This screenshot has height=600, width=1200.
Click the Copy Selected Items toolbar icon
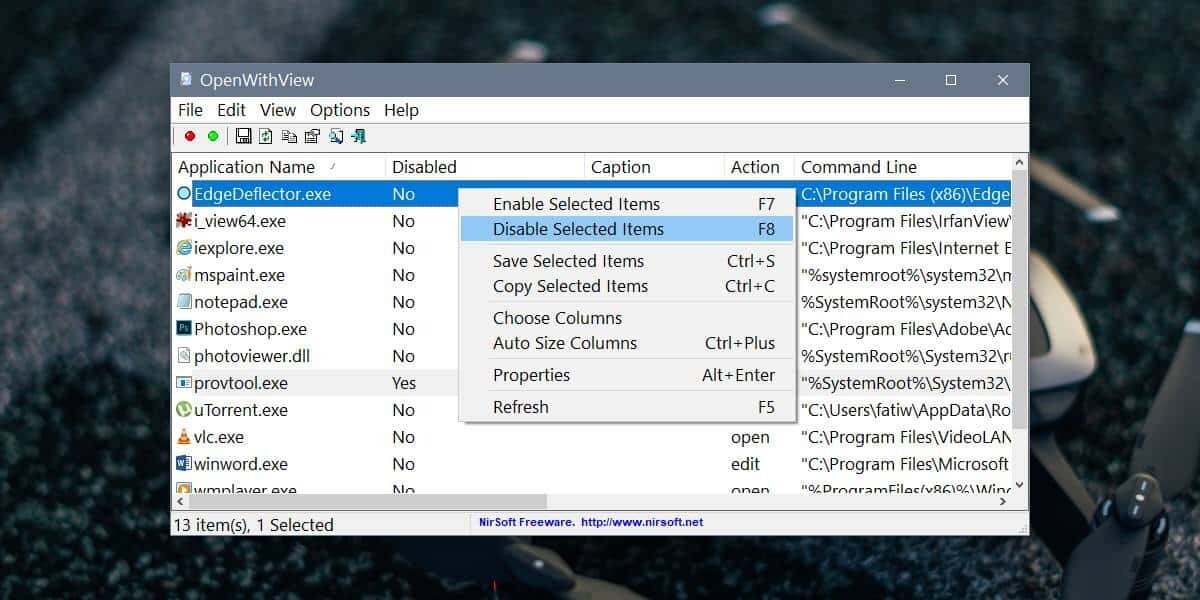click(289, 136)
